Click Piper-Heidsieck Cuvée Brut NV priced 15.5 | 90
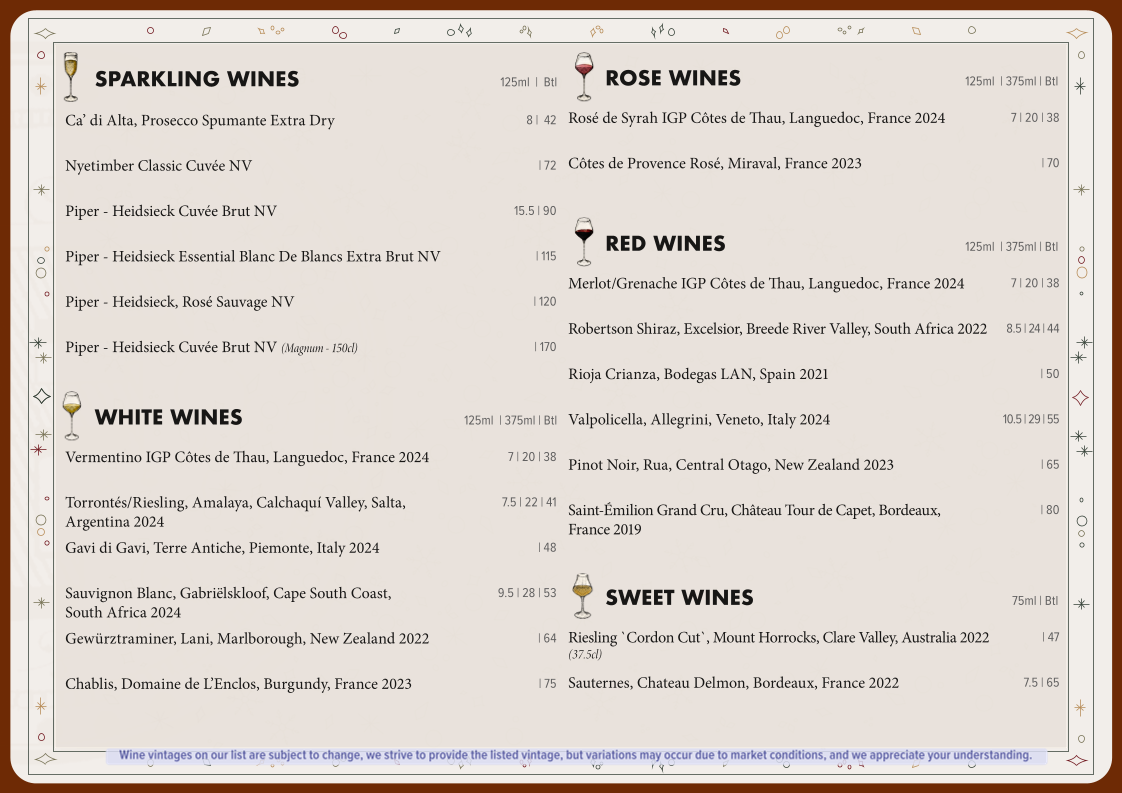Image resolution: width=1122 pixels, height=793 pixels. pos(171,211)
